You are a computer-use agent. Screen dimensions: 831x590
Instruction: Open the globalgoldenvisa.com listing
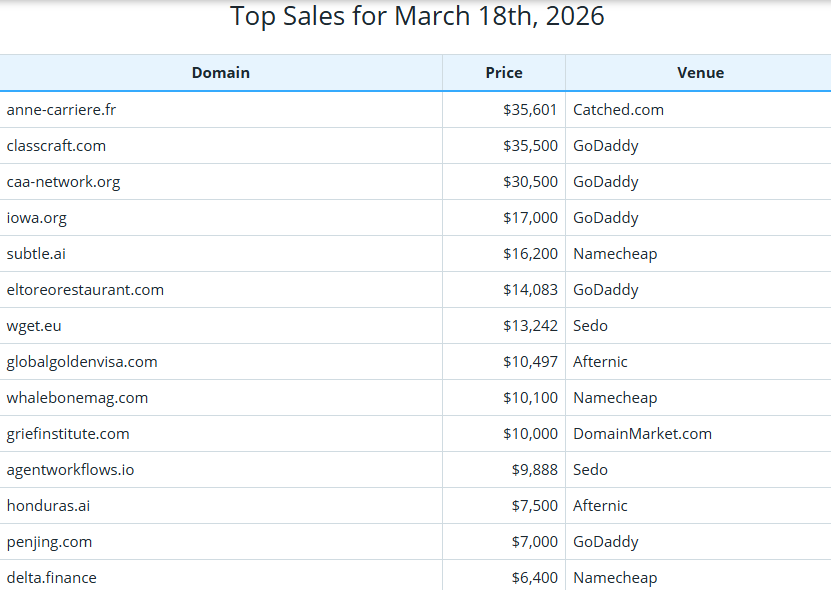point(81,361)
